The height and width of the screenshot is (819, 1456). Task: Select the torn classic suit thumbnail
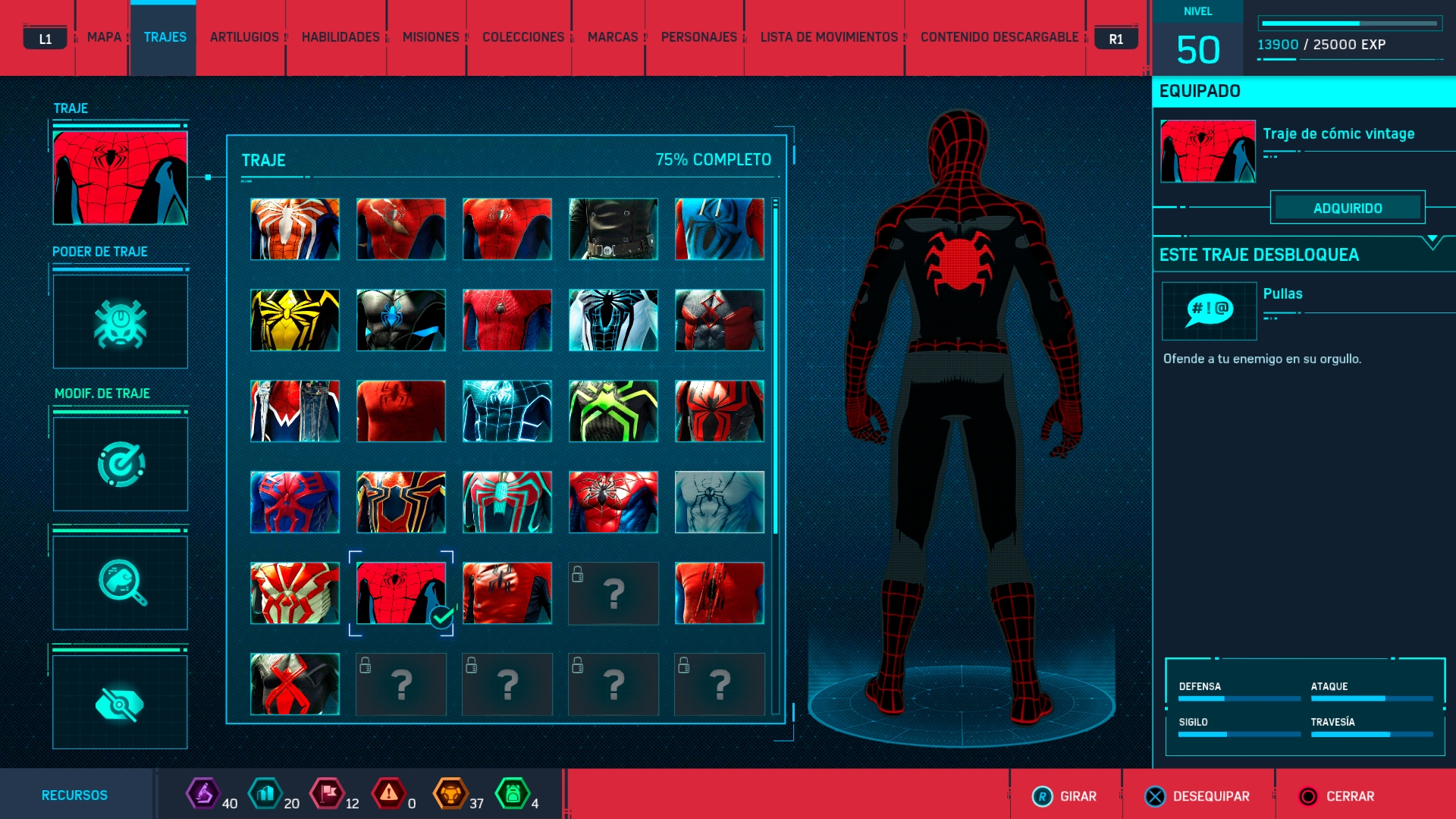401,229
